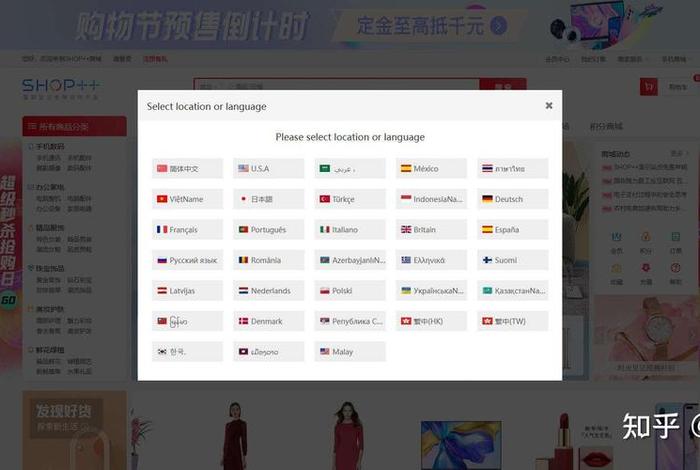Choose the U.S.A location button
Screen dimensions: 700x470
pyautogui.click(x=268, y=168)
